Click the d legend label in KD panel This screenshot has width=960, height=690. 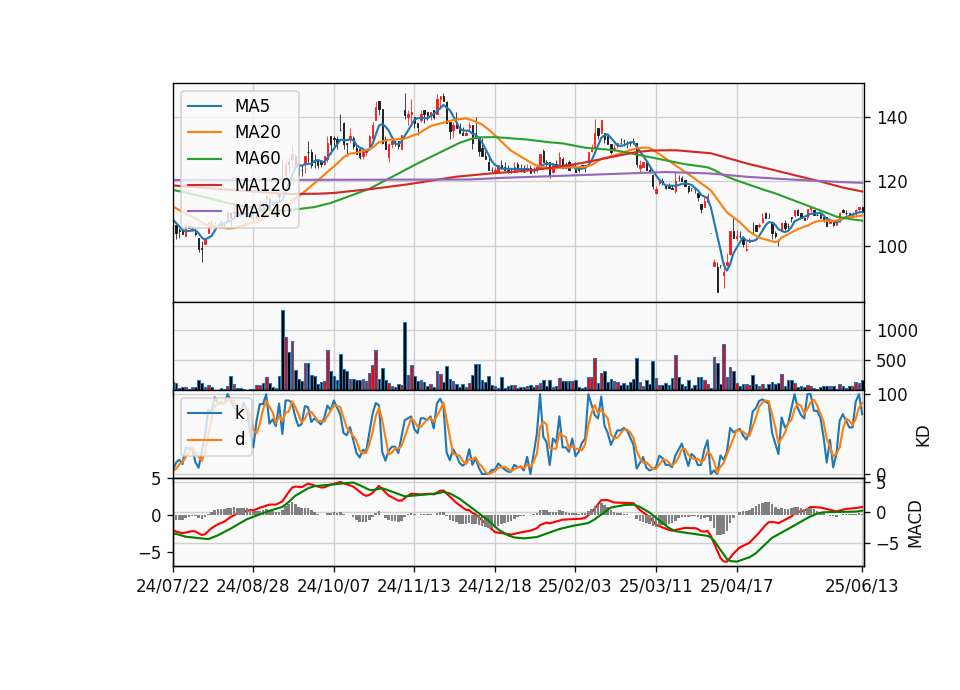click(239, 439)
